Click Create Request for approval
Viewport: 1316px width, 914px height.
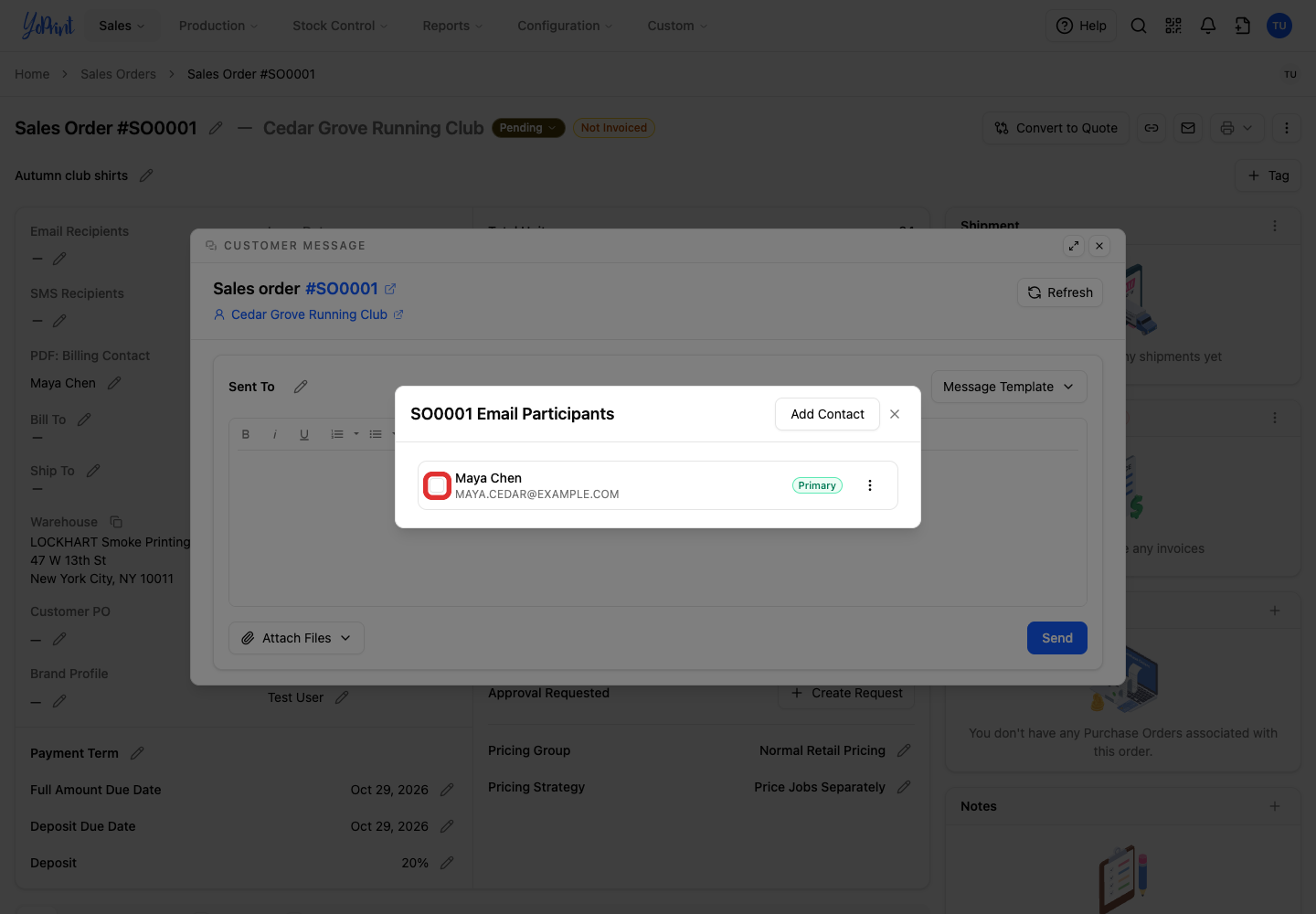pyautogui.click(x=846, y=694)
